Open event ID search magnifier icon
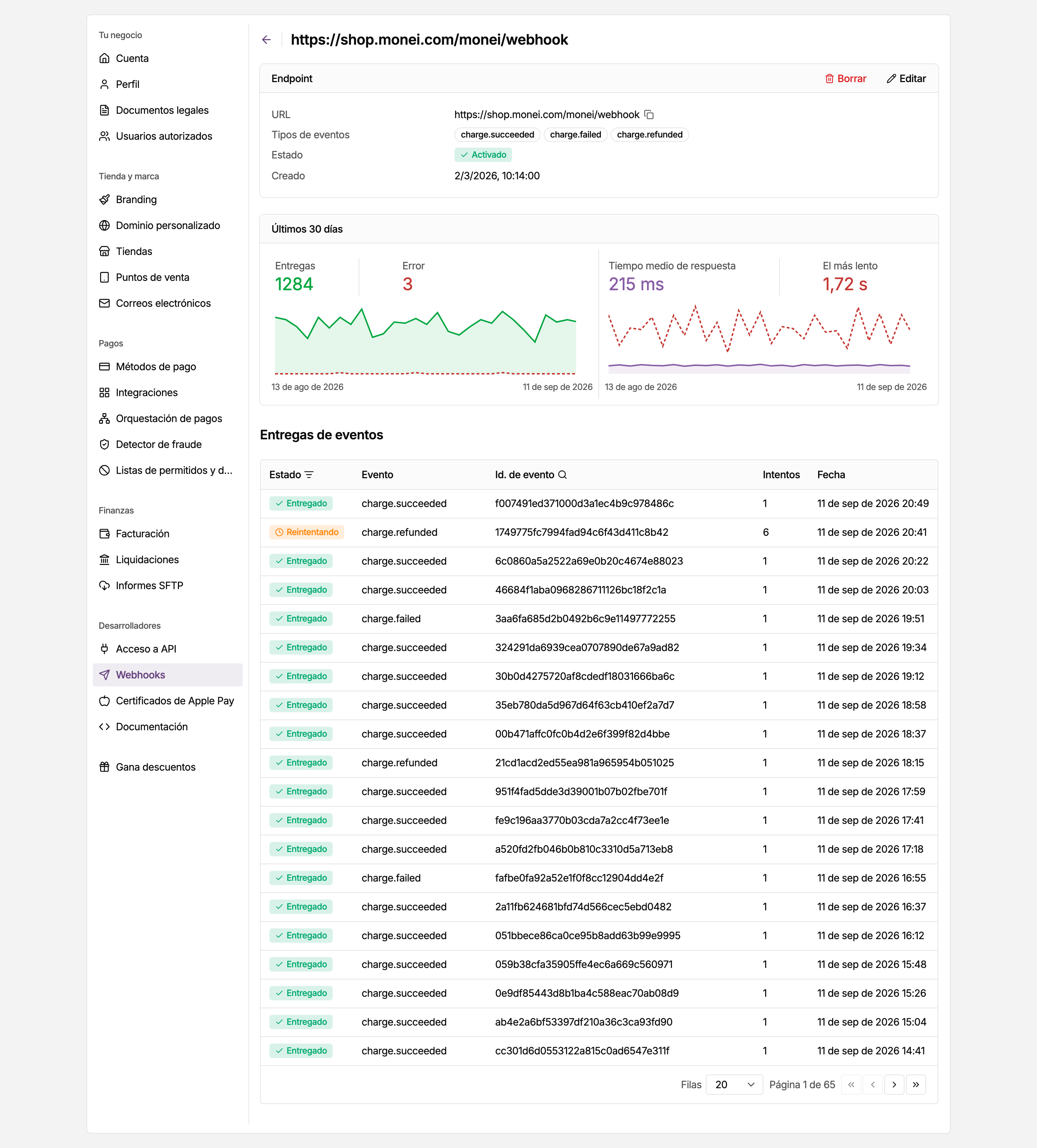 [x=562, y=475]
